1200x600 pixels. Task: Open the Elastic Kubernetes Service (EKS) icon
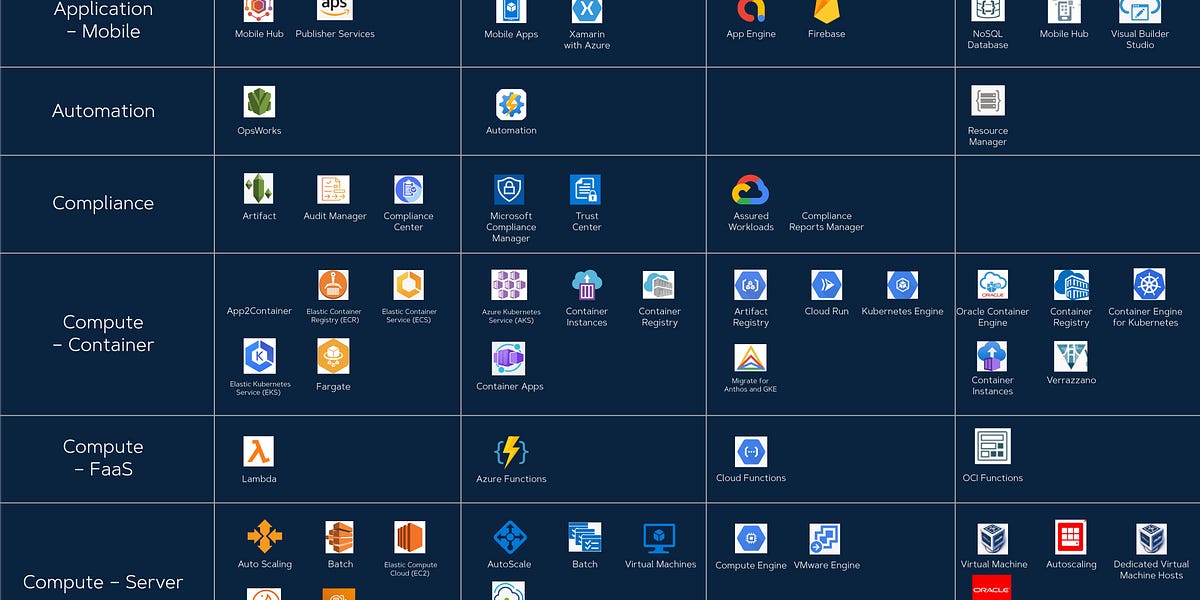click(x=259, y=355)
